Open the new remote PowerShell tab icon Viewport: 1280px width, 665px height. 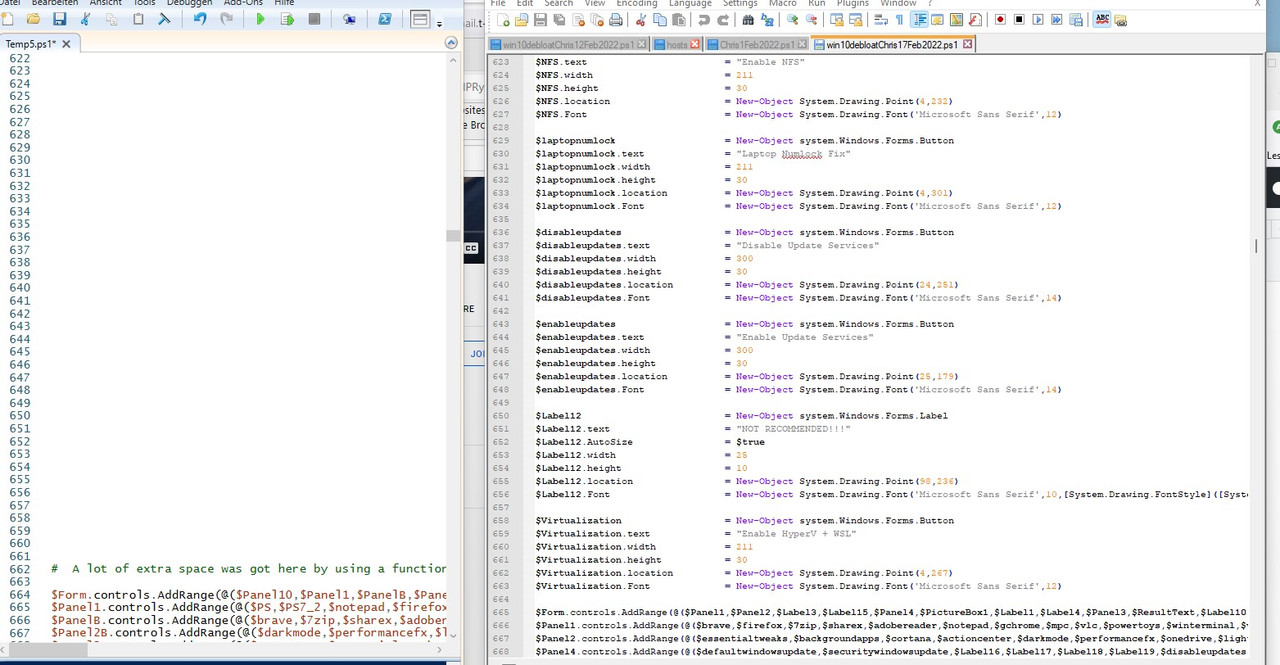tap(349, 19)
